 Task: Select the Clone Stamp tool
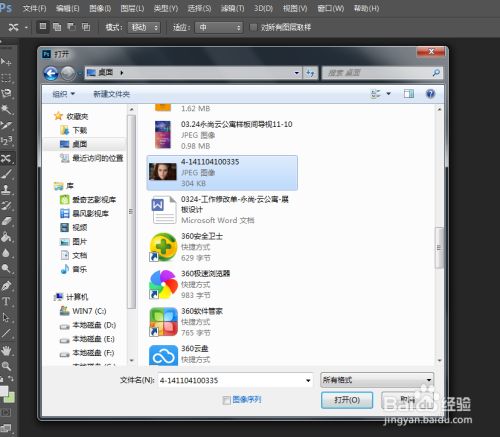[6, 190]
